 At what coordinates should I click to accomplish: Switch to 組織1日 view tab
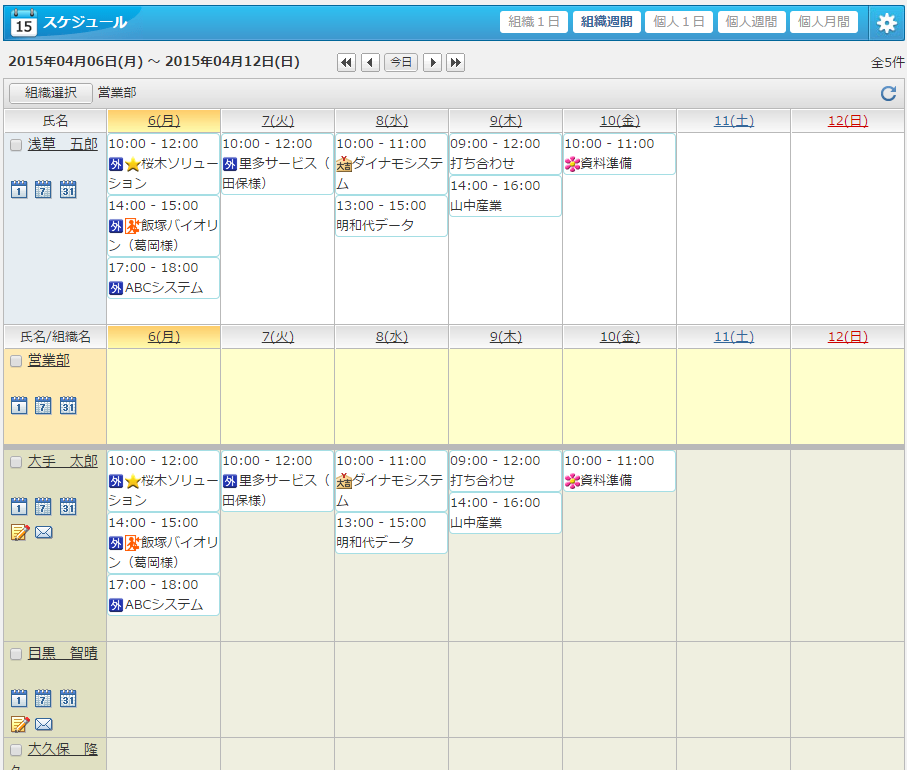click(534, 22)
